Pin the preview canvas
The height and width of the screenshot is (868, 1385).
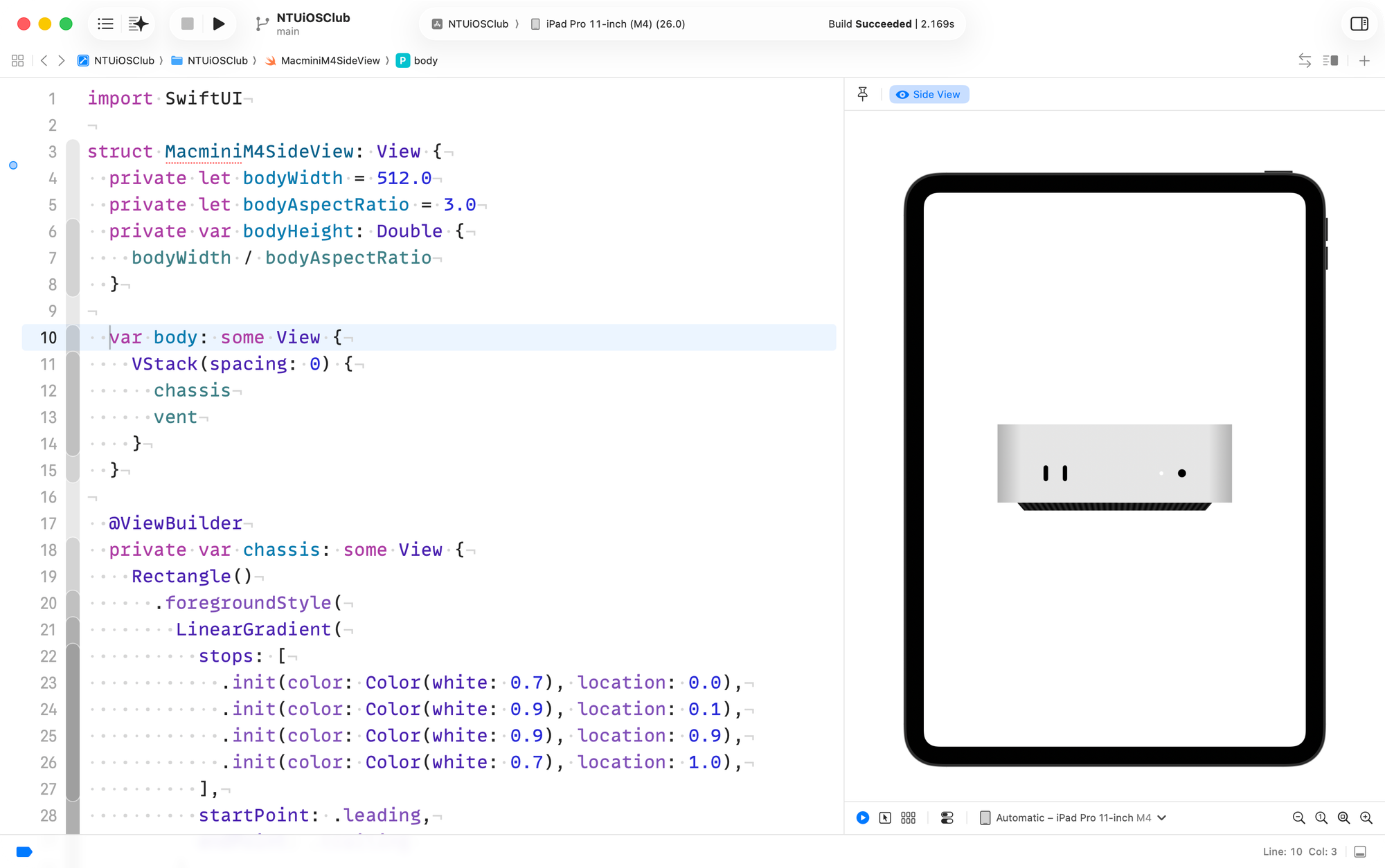pyautogui.click(x=863, y=94)
